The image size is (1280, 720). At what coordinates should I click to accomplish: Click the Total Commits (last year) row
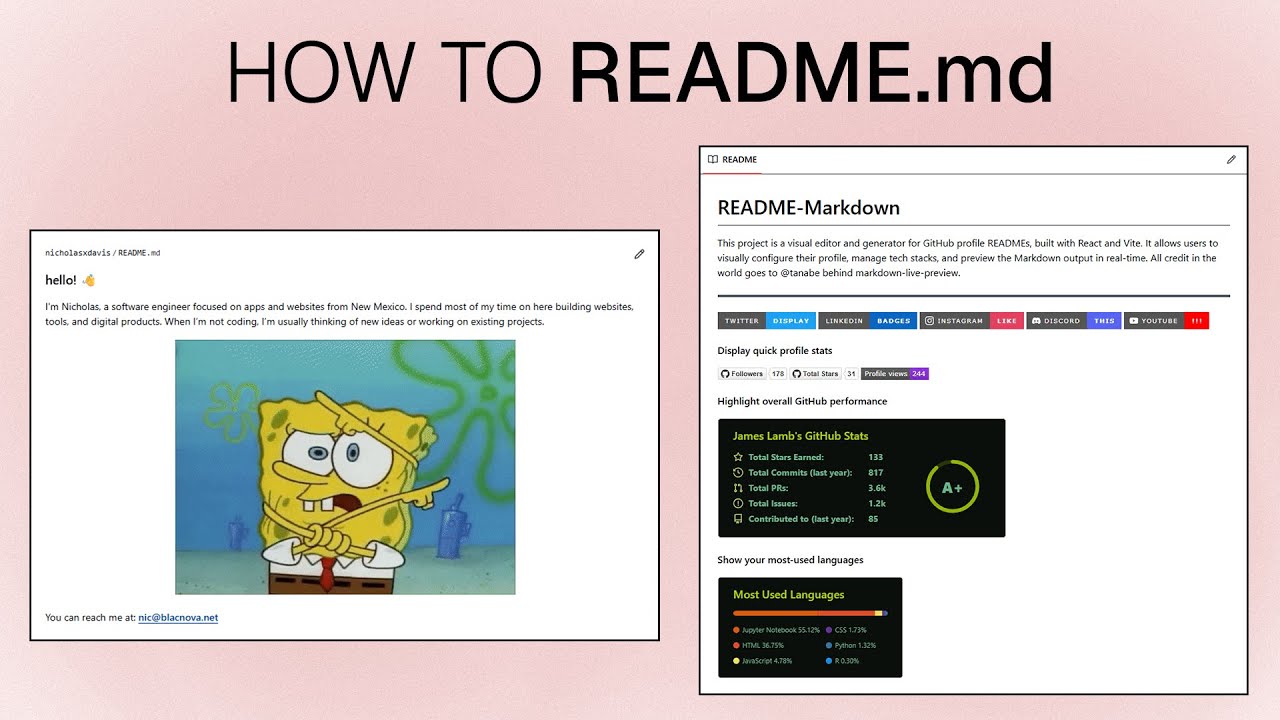coord(808,473)
